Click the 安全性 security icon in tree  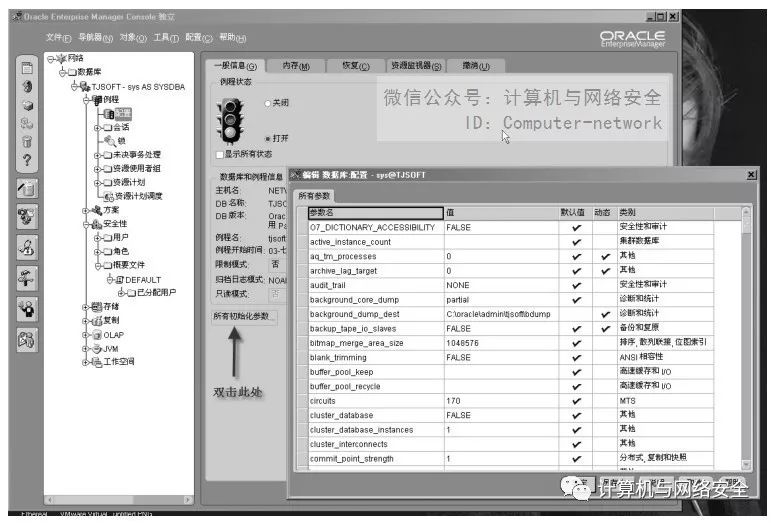[x=97, y=224]
